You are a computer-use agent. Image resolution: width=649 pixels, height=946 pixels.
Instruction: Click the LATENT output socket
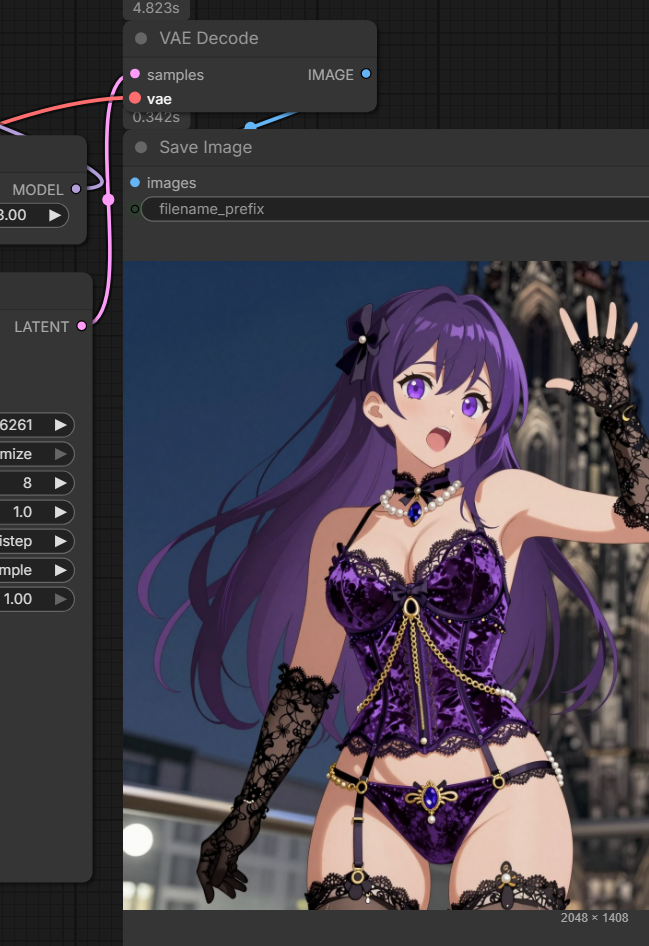82,326
